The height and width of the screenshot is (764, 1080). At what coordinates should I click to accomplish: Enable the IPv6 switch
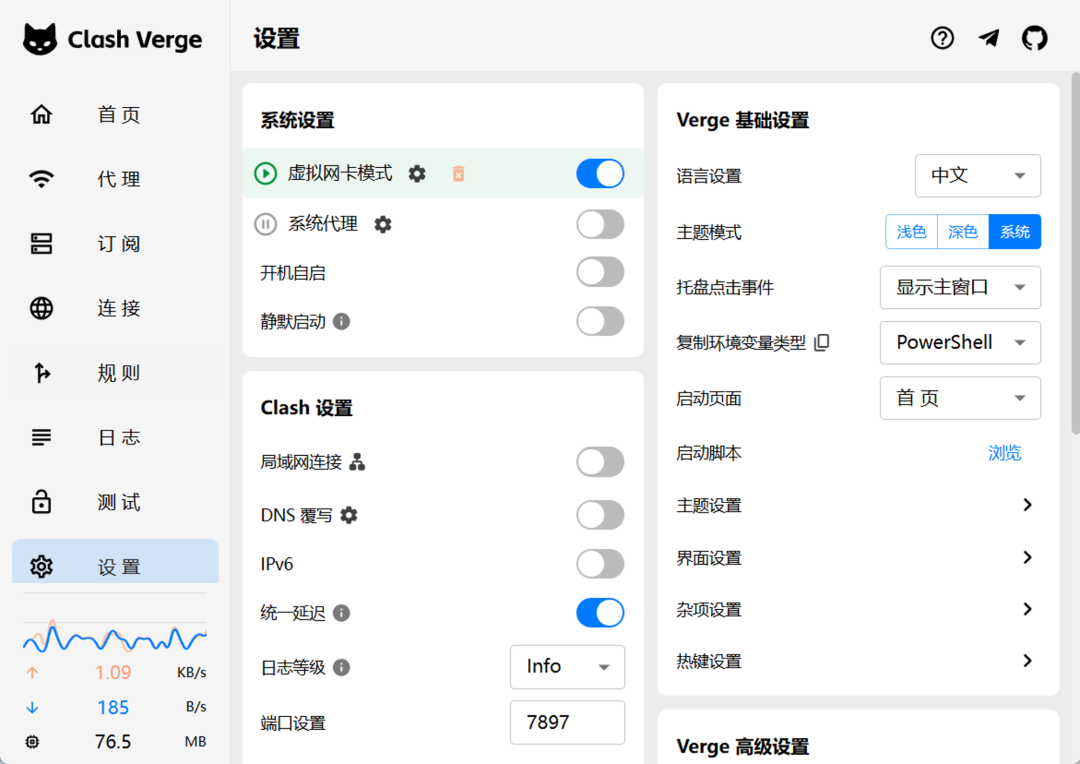tap(600, 564)
